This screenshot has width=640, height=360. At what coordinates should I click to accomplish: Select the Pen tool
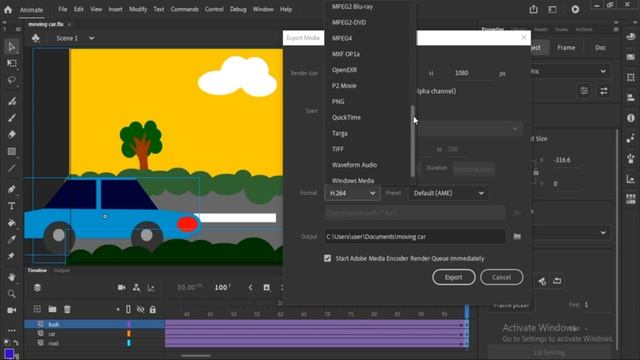(11, 189)
